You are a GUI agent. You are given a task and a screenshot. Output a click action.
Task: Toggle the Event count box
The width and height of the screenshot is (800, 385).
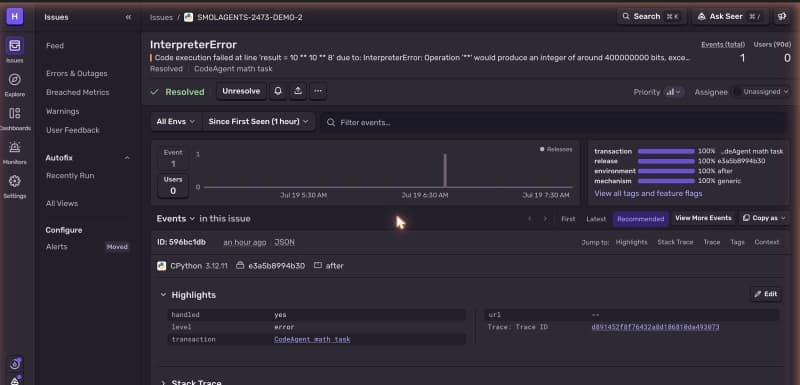point(173,158)
